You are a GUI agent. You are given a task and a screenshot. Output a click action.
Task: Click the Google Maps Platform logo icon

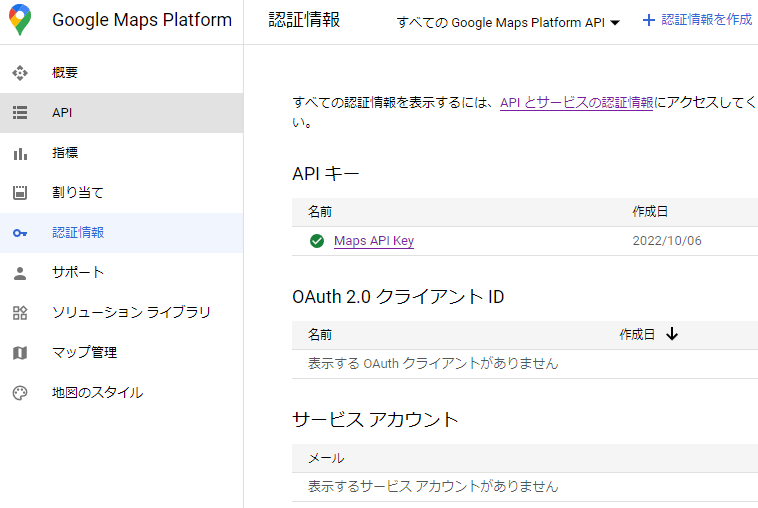[x=21, y=20]
